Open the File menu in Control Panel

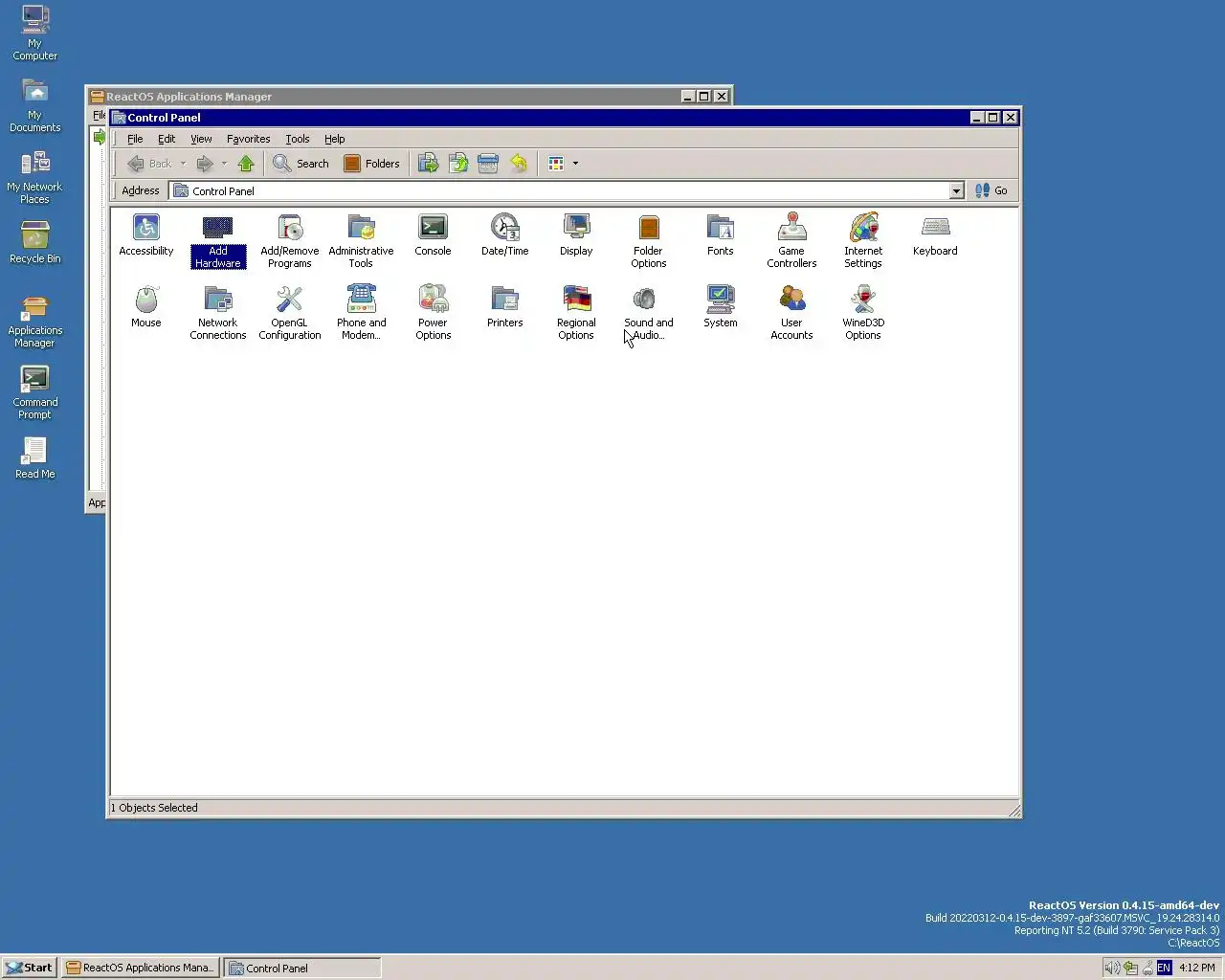[135, 139]
